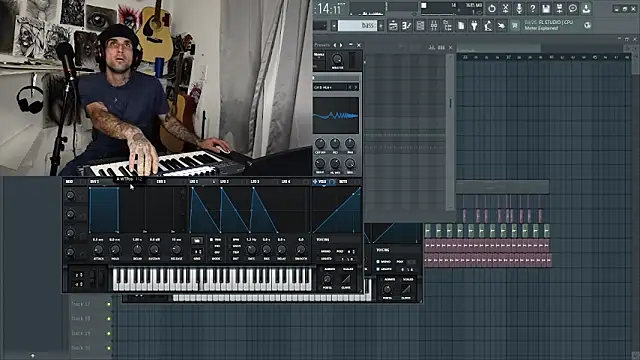
Task: Click the Serum filter waveform display
Action: point(336,116)
